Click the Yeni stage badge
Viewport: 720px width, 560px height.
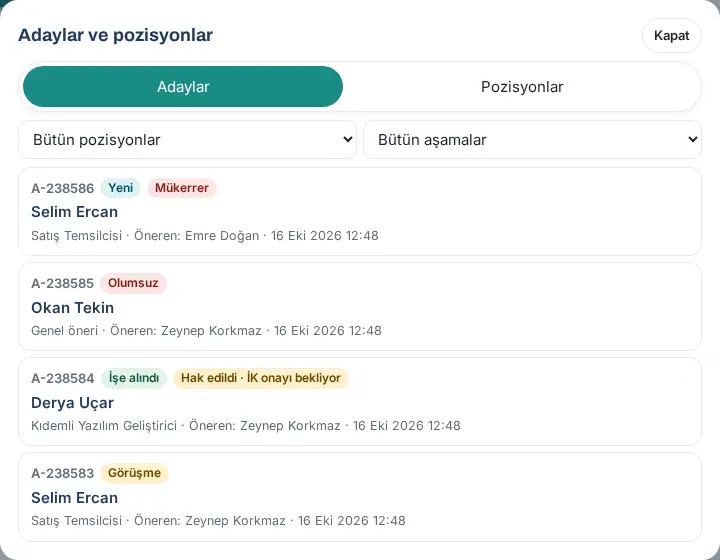pos(120,188)
